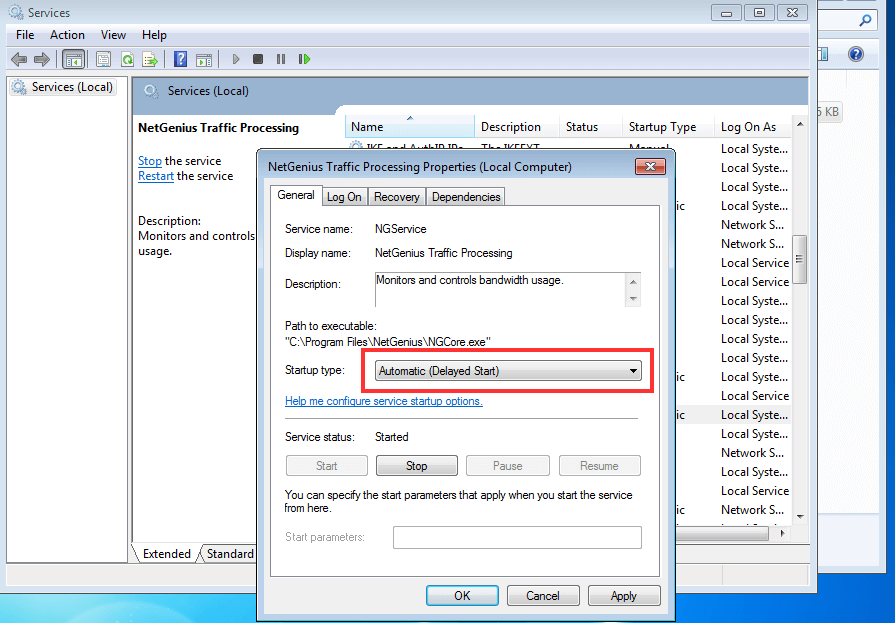The width and height of the screenshot is (895, 623).
Task: Click the Stop Service square toolbar icon
Action: [x=258, y=59]
